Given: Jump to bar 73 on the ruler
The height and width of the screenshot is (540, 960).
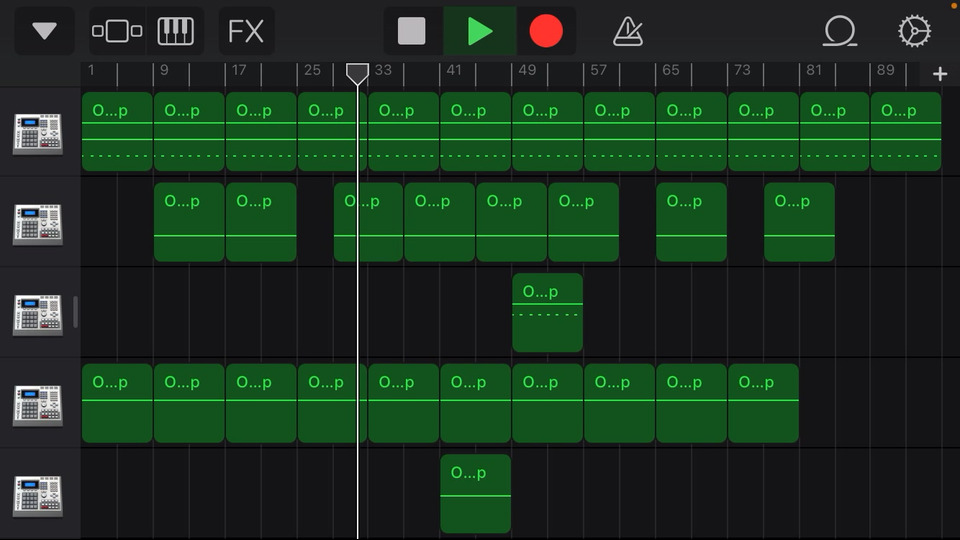Looking at the screenshot, I should pyautogui.click(x=742, y=70).
